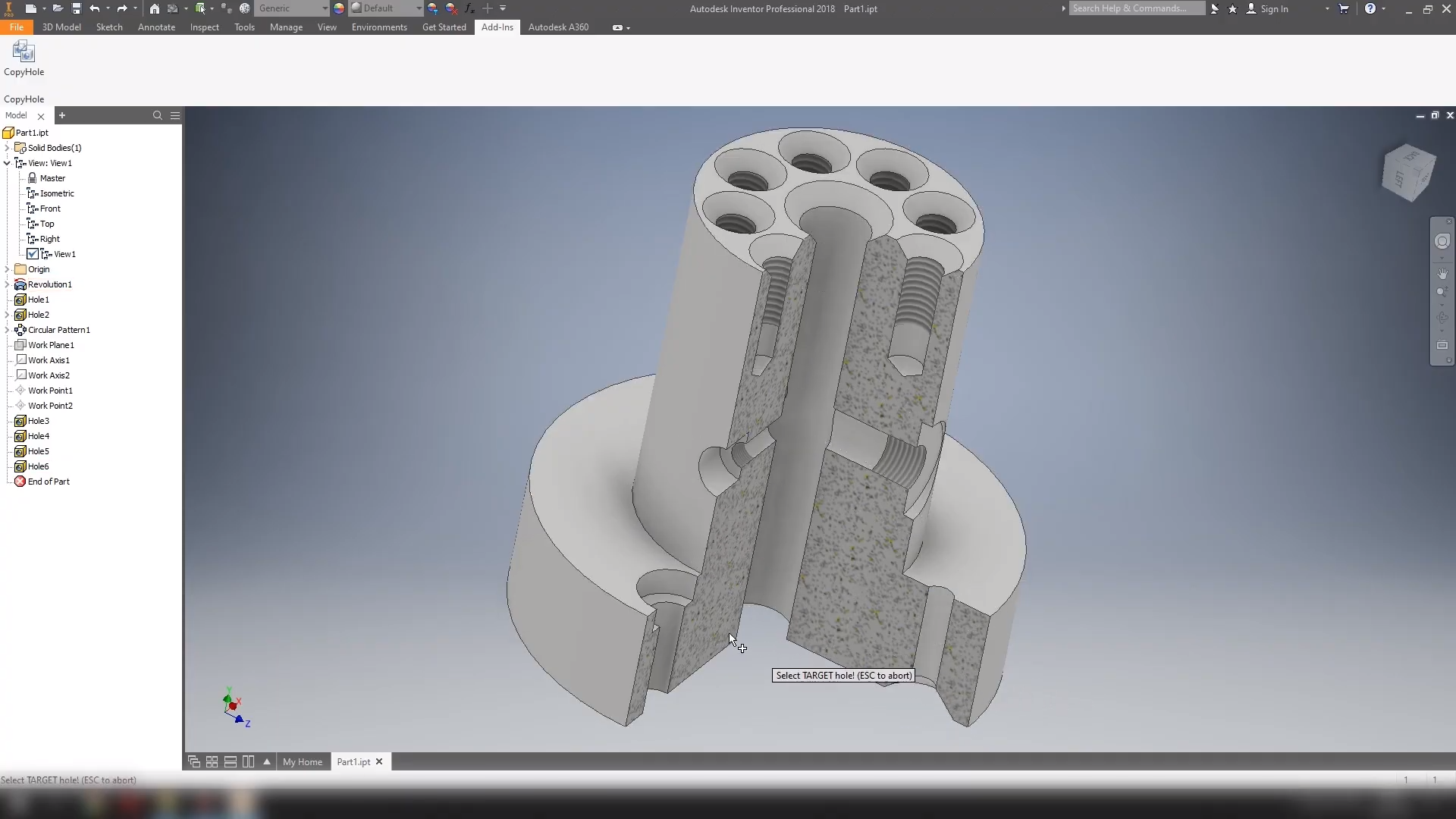
Task: Click the Save icon in quick access toolbar
Action: pos(77,8)
